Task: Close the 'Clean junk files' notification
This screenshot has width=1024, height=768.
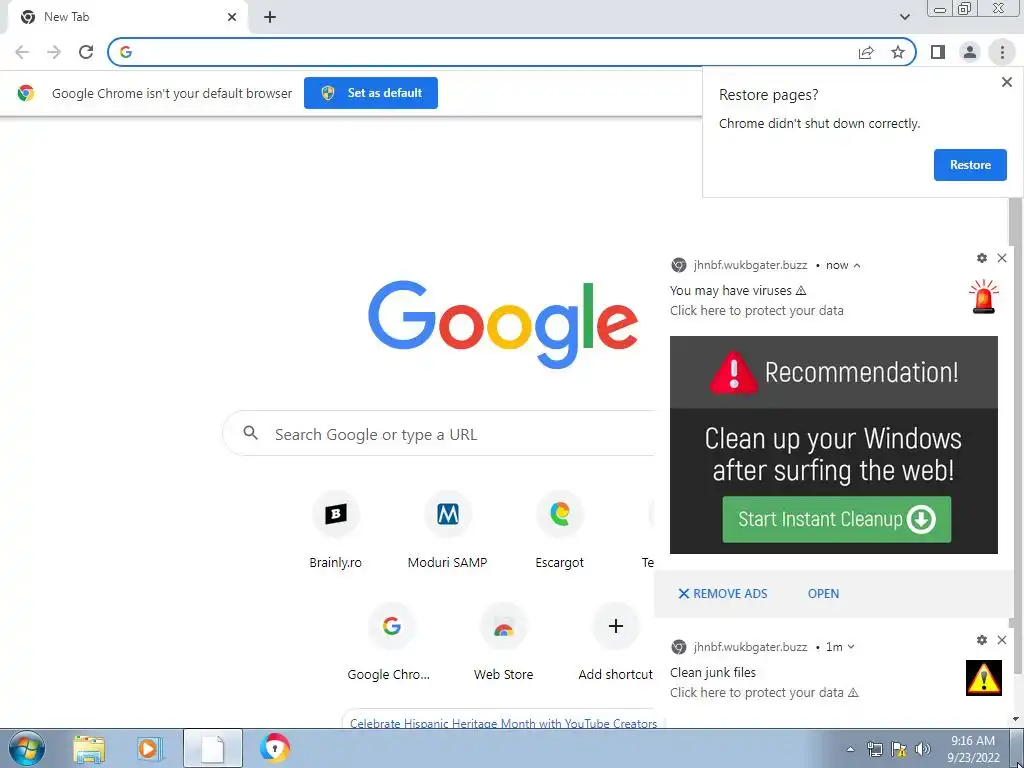Action: pos(1002,640)
